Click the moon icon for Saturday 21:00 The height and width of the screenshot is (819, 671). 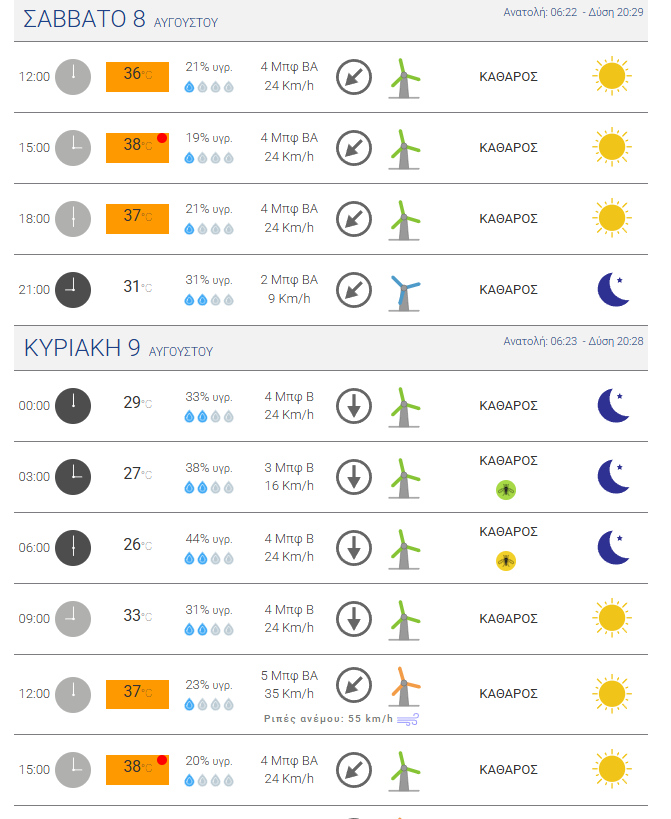[614, 289]
